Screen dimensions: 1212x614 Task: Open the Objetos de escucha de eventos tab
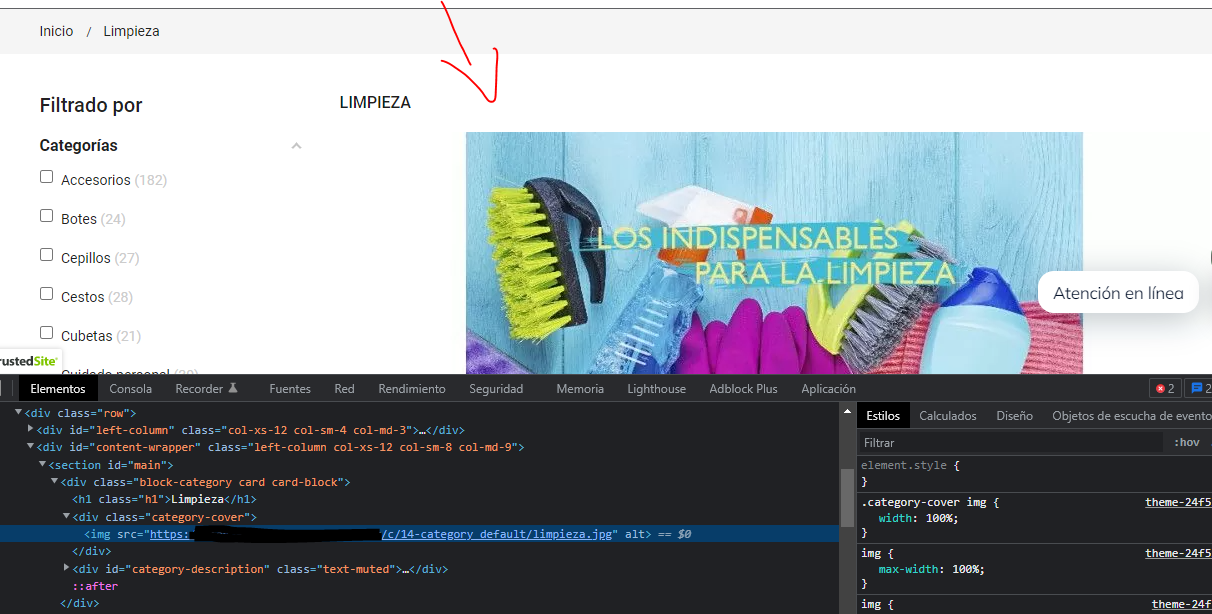pyautogui.click(x=1131, y=416)
